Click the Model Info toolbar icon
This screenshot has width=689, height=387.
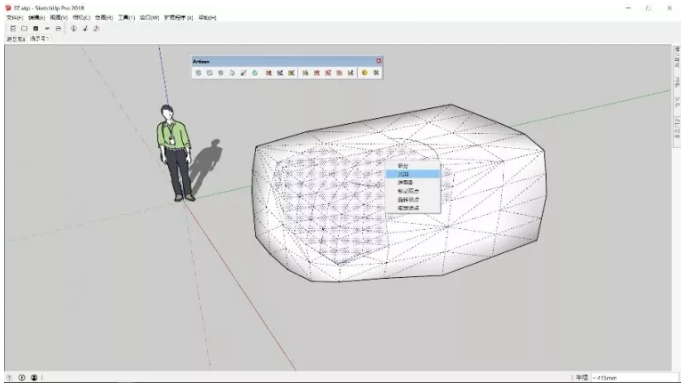(x=74, y=29)
